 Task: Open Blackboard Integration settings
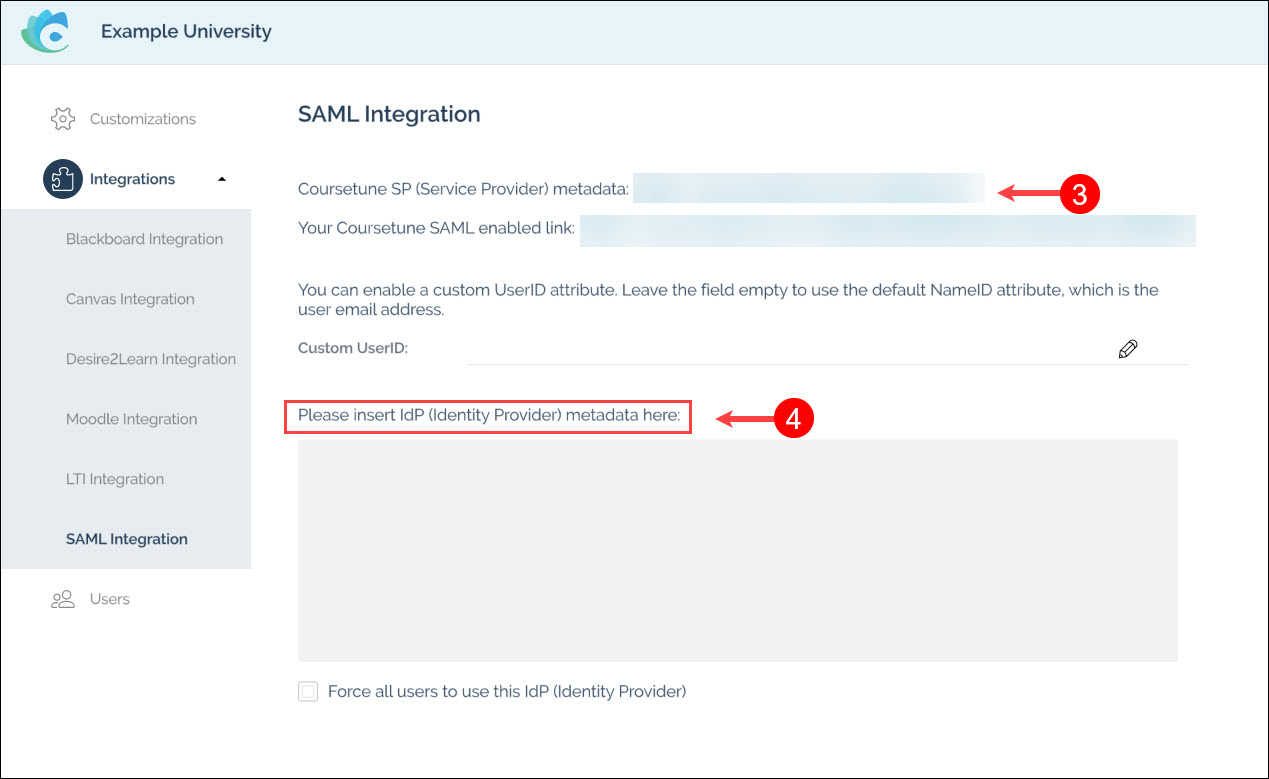144,239
